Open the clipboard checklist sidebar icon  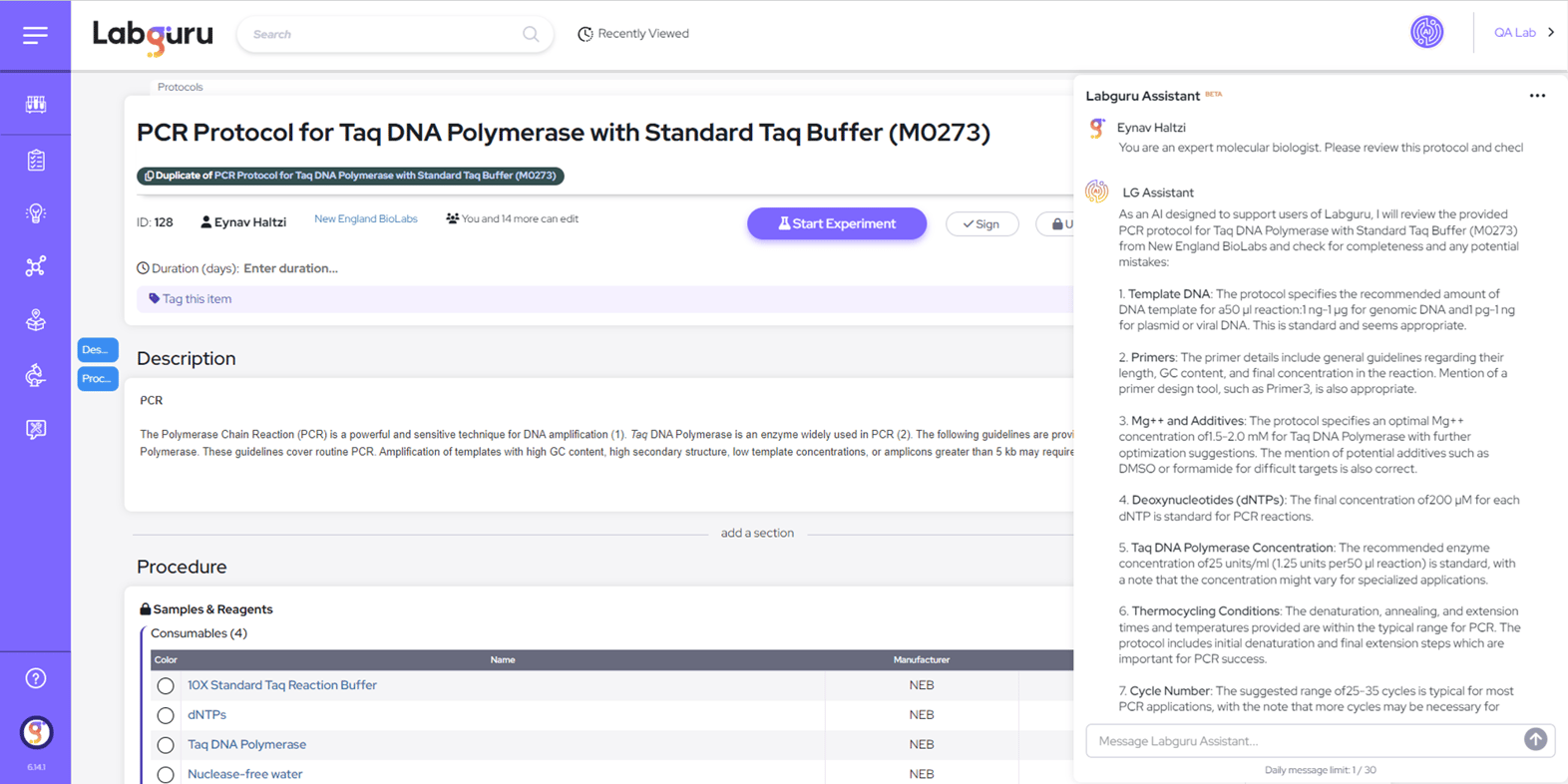(36, 161)
